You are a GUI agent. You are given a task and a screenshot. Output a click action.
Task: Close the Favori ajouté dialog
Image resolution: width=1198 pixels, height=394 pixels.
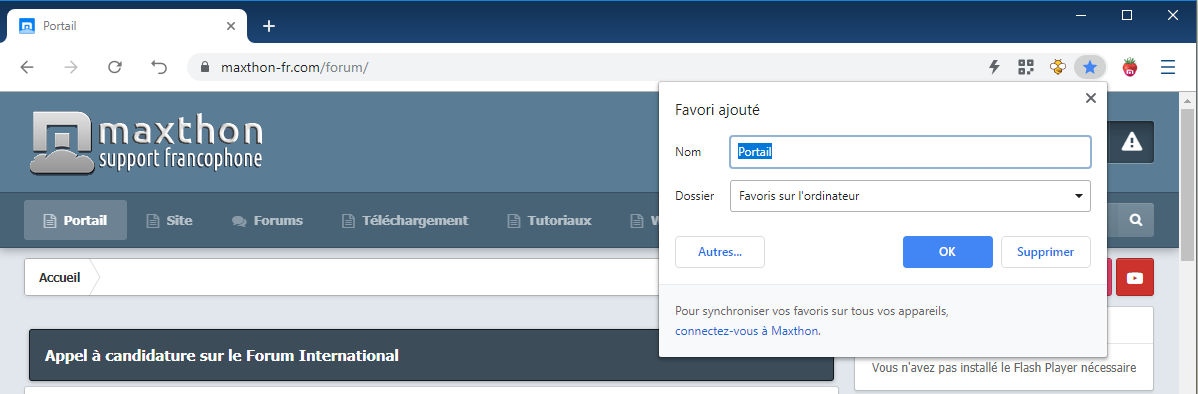[1090, 98]
